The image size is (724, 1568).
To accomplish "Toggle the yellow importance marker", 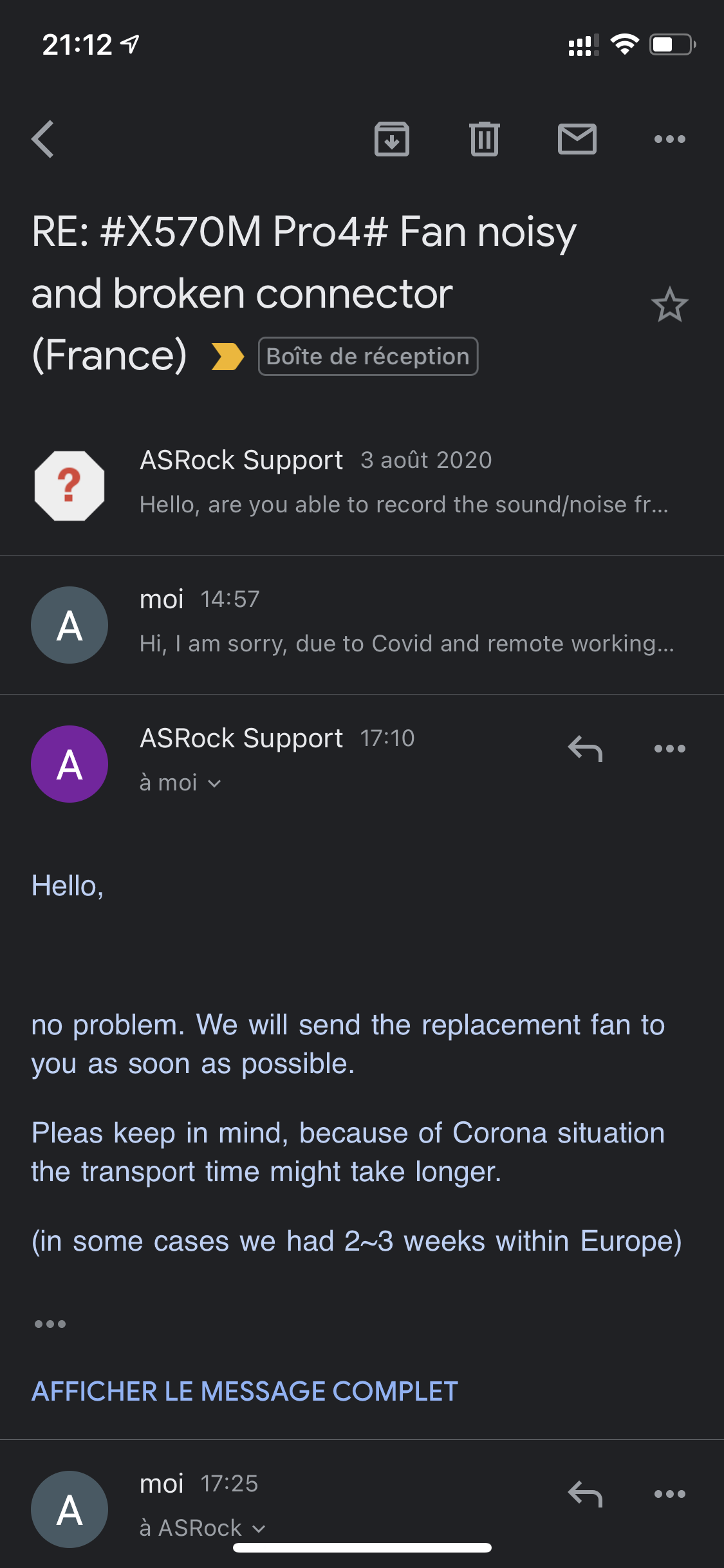I will tap(228, 357).
